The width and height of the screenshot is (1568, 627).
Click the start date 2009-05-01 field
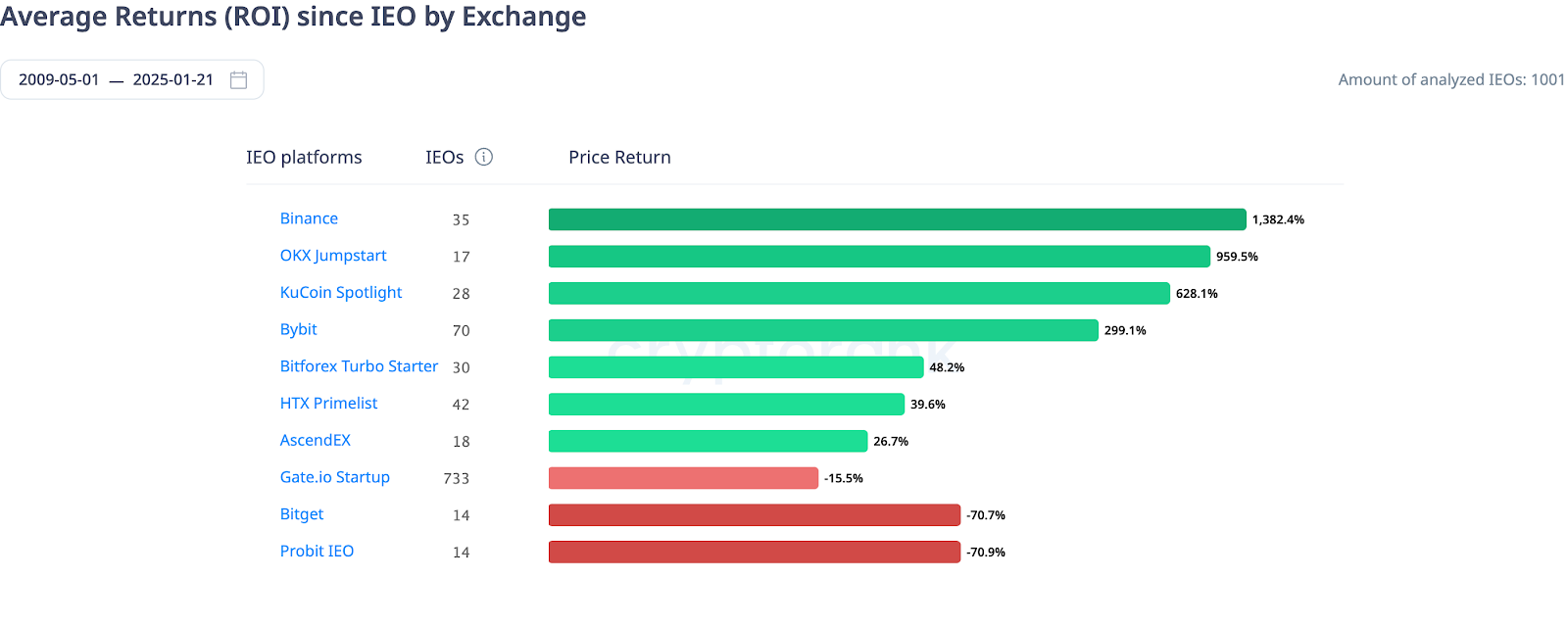click(x=59, y=80)
